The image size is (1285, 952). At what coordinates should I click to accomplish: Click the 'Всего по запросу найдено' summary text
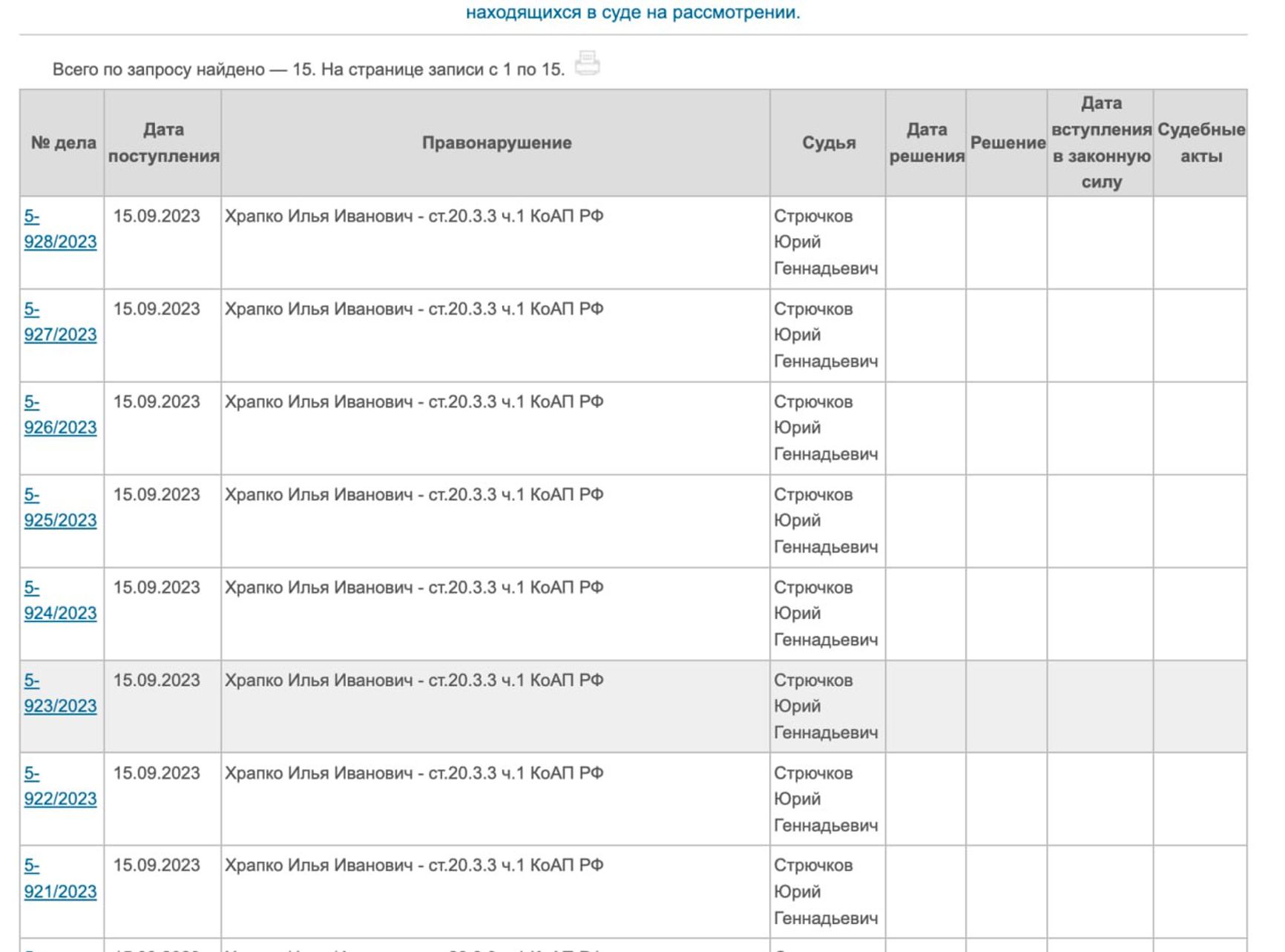[308, 70]
